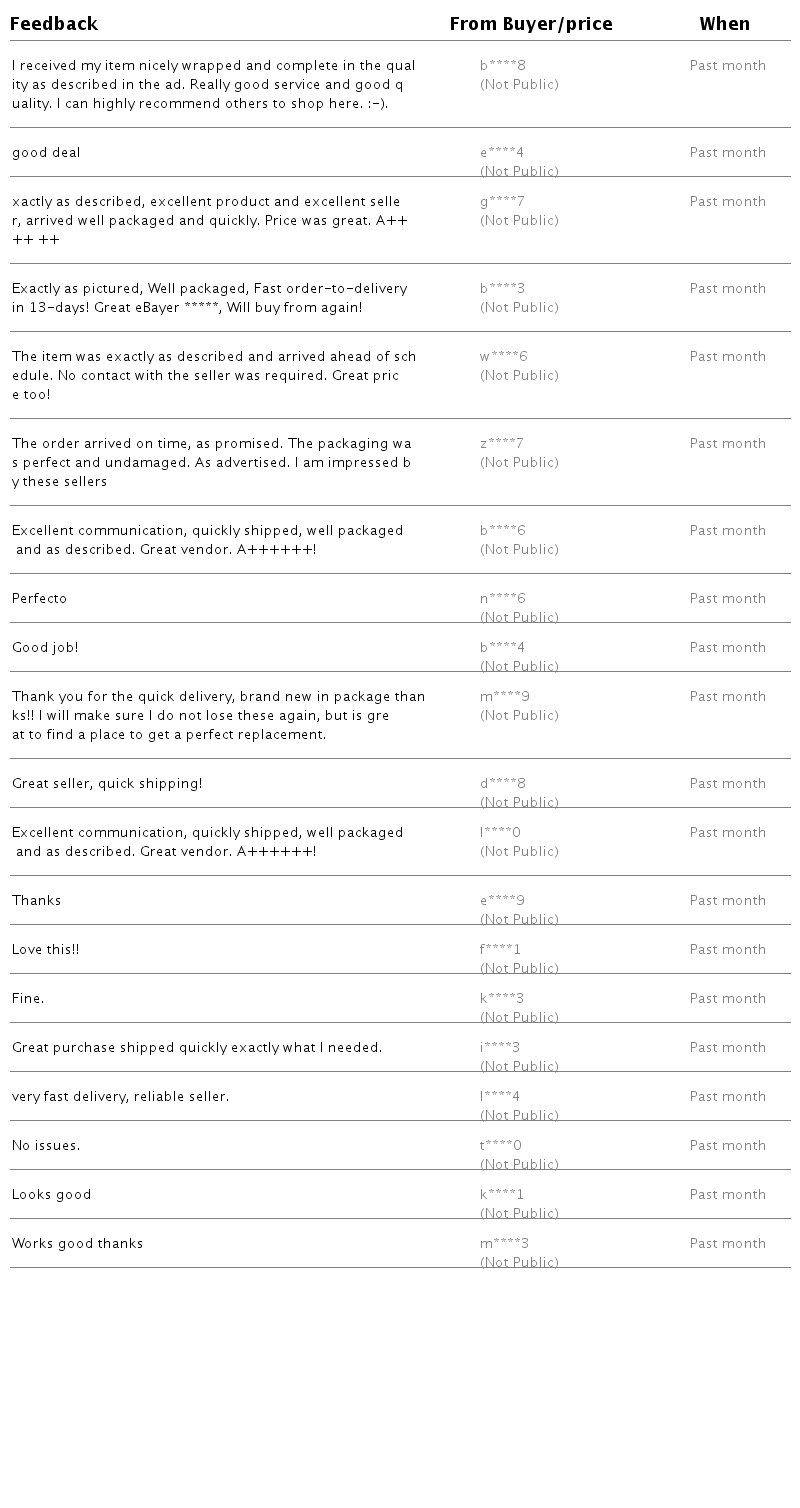
Task: Select the 'Perfecto' feedback comment
Action: click(x=40, y=599)
